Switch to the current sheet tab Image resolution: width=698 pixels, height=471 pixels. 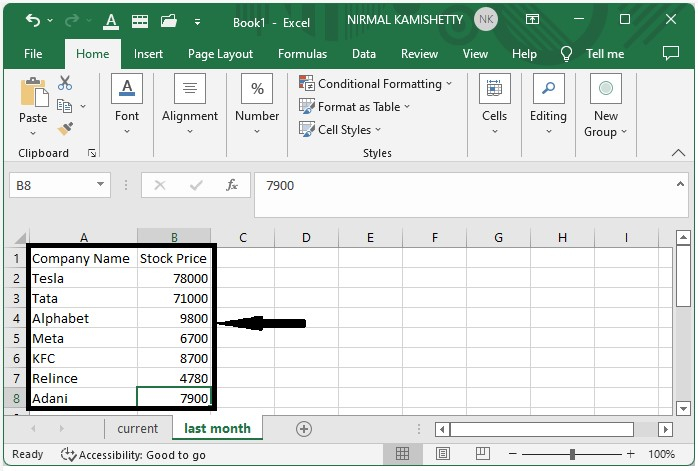pyautogui.click(x=137, y=428)
